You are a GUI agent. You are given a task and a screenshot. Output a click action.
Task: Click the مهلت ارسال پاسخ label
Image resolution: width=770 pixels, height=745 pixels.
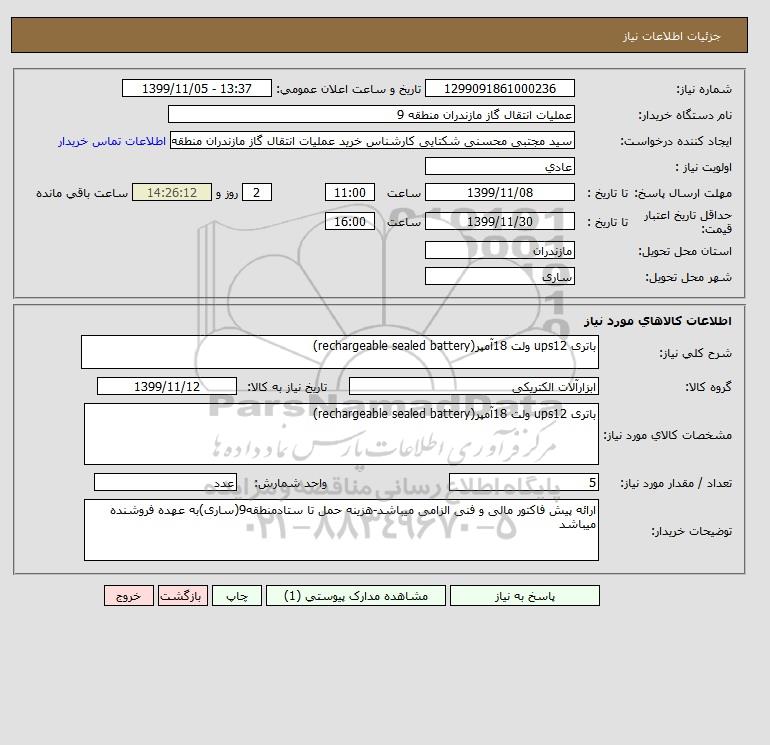coord(682,193)
